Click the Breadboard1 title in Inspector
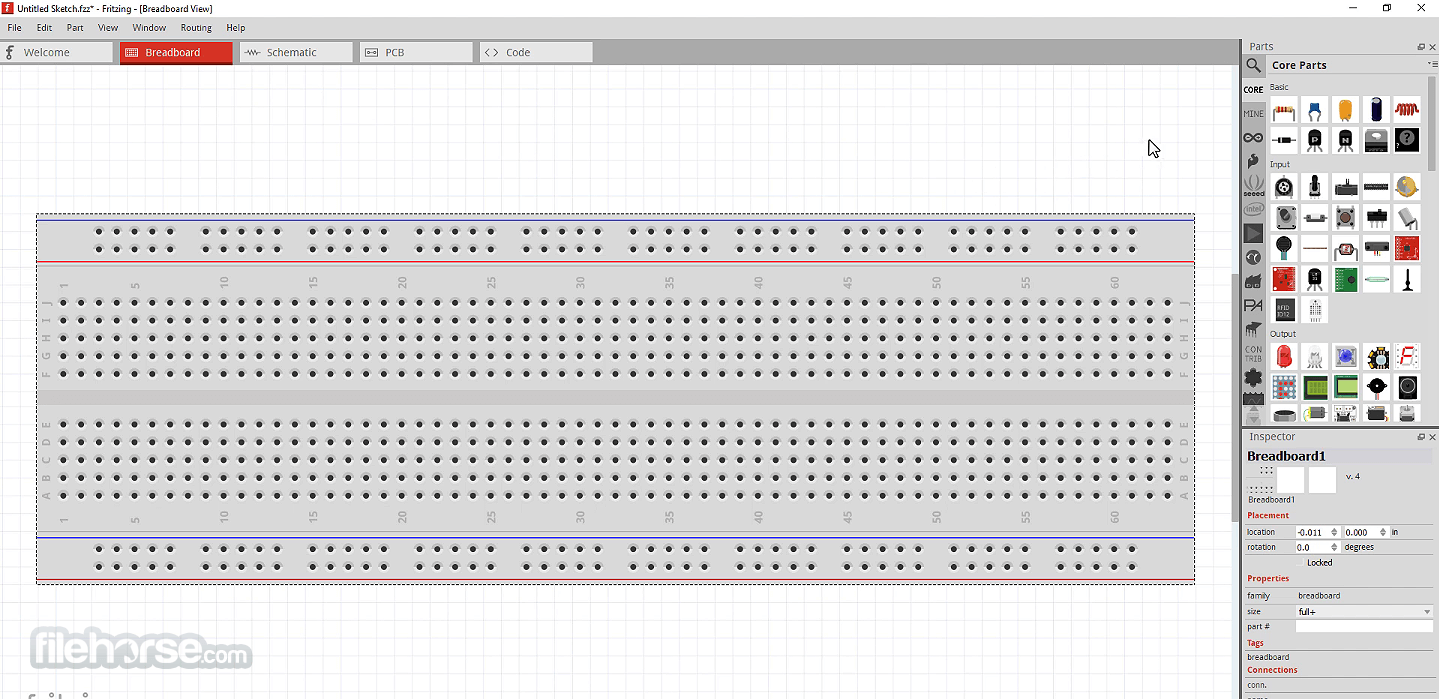1439x699 pixels. click(1286, 456)
